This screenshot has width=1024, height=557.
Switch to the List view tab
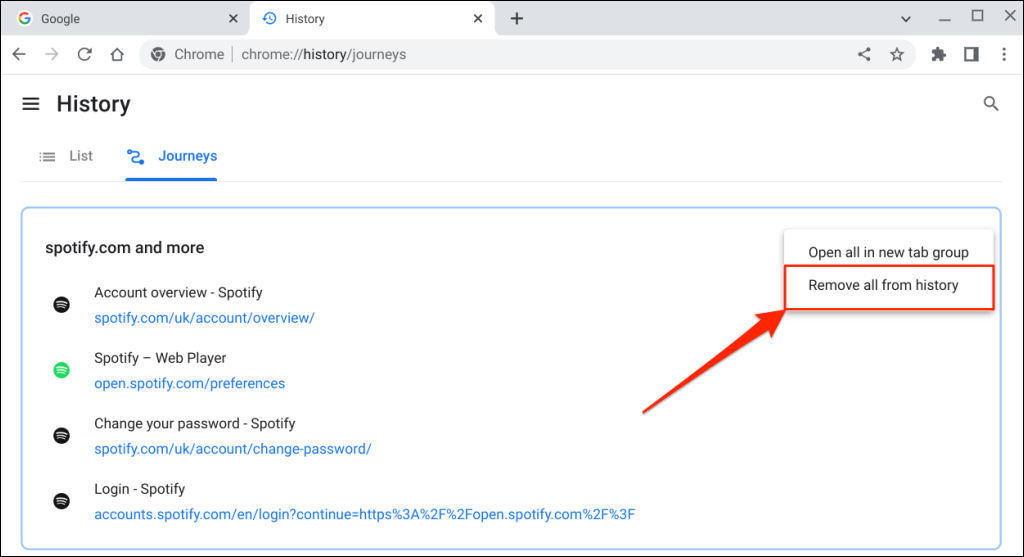click(66, 156)
